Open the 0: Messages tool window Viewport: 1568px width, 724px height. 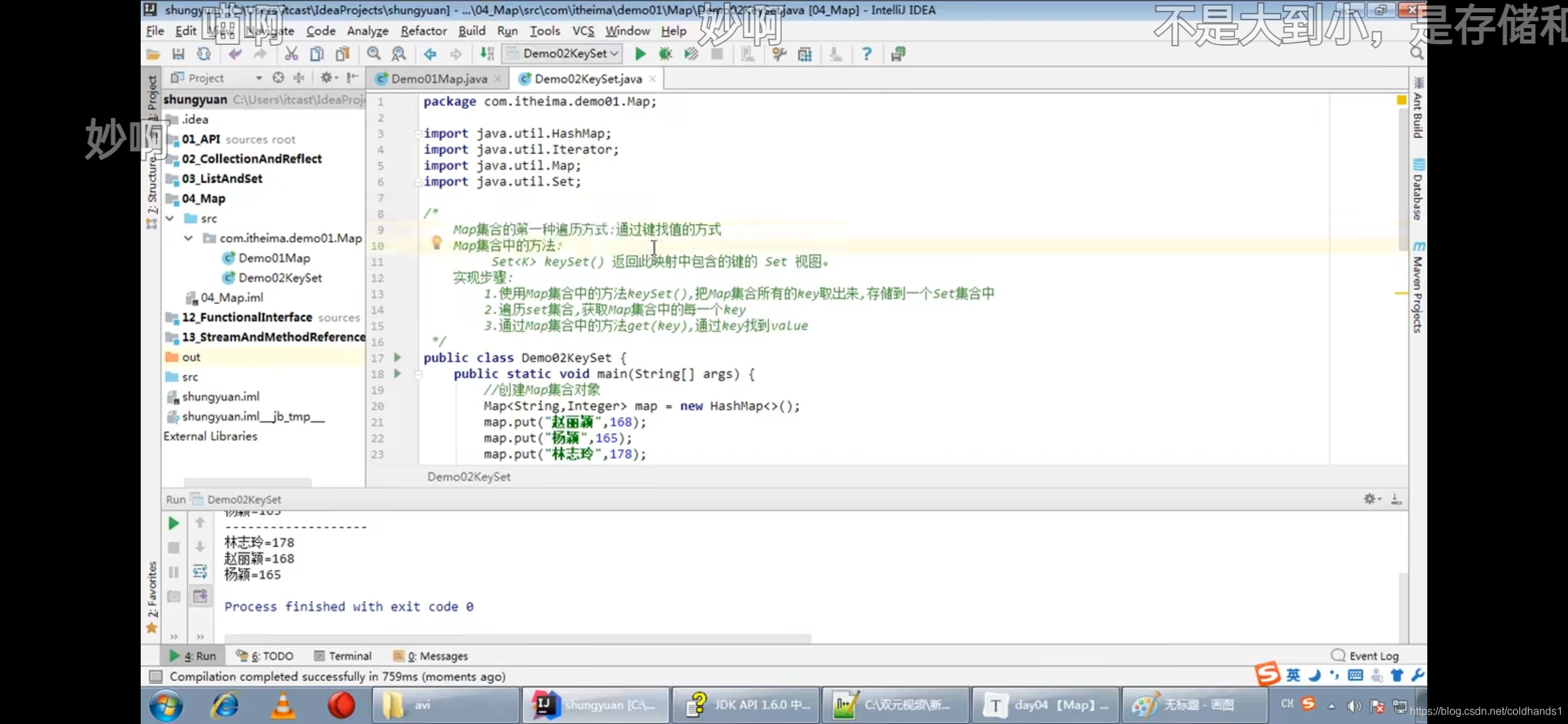pos(430,656)
